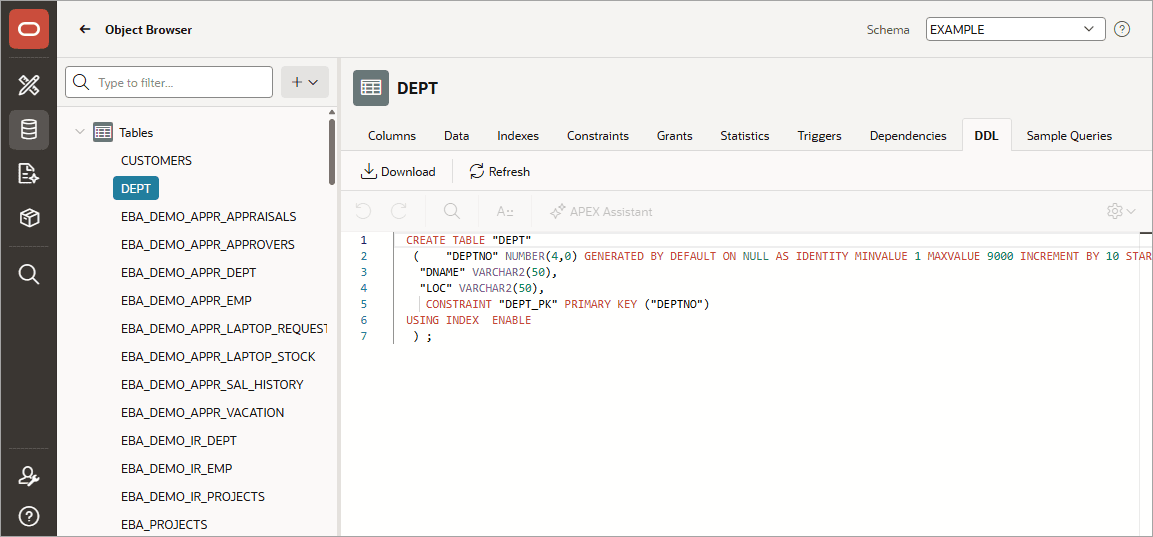This screenshot has height=537, width=1153.
Task: Download the DDL script
Action: pyautogui.click(x=398, y=171)
